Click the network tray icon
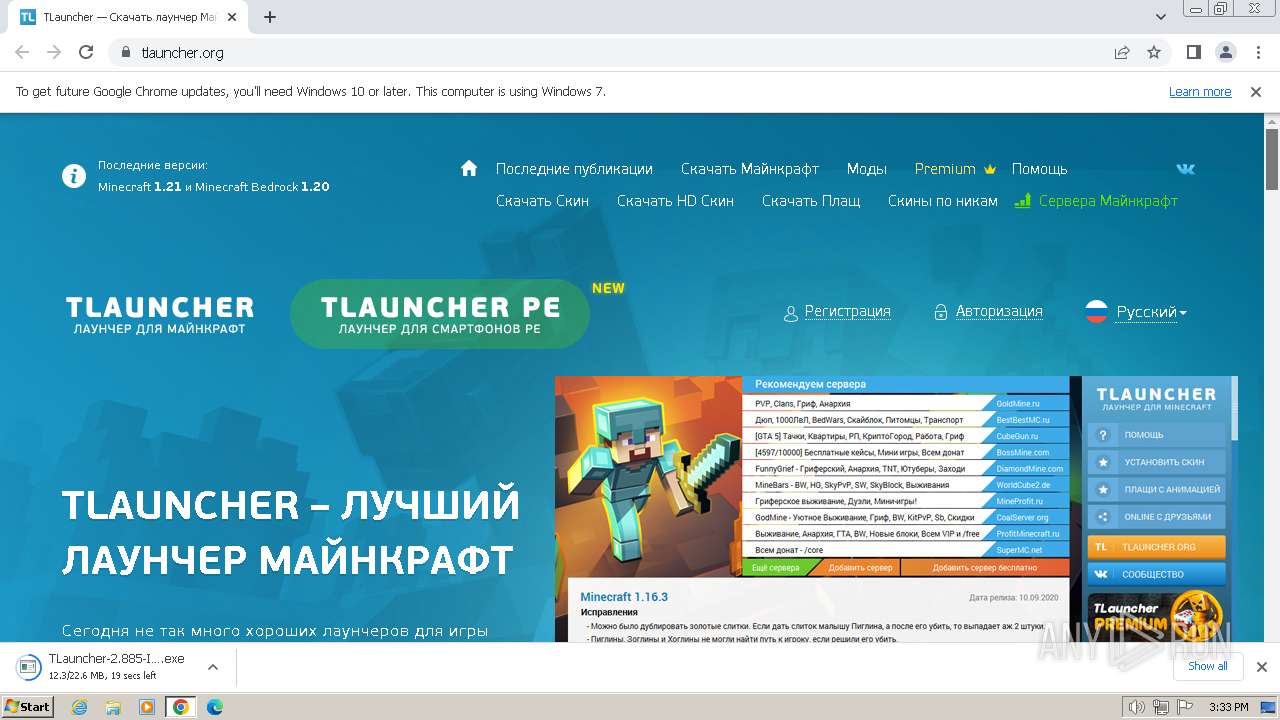The width and height of the screenshot is (1280, 720). tap(1162, 707)
